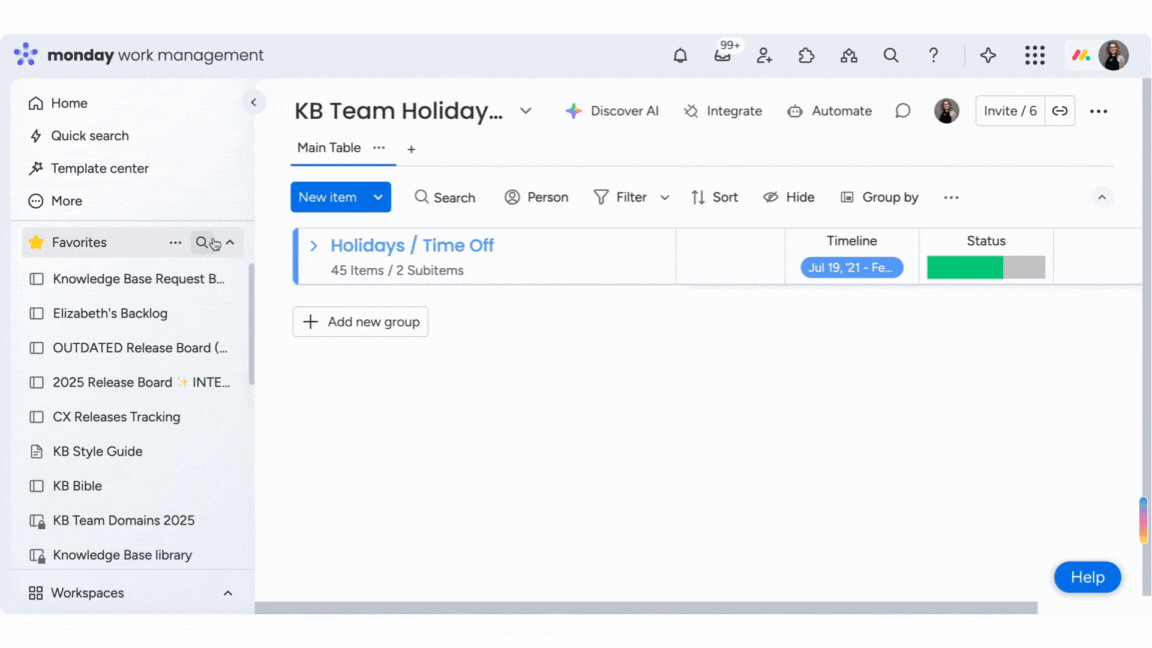Open the user profile avatar at top right
This screenshot has width=1152, height=648.
click(x=1113, y=55)
